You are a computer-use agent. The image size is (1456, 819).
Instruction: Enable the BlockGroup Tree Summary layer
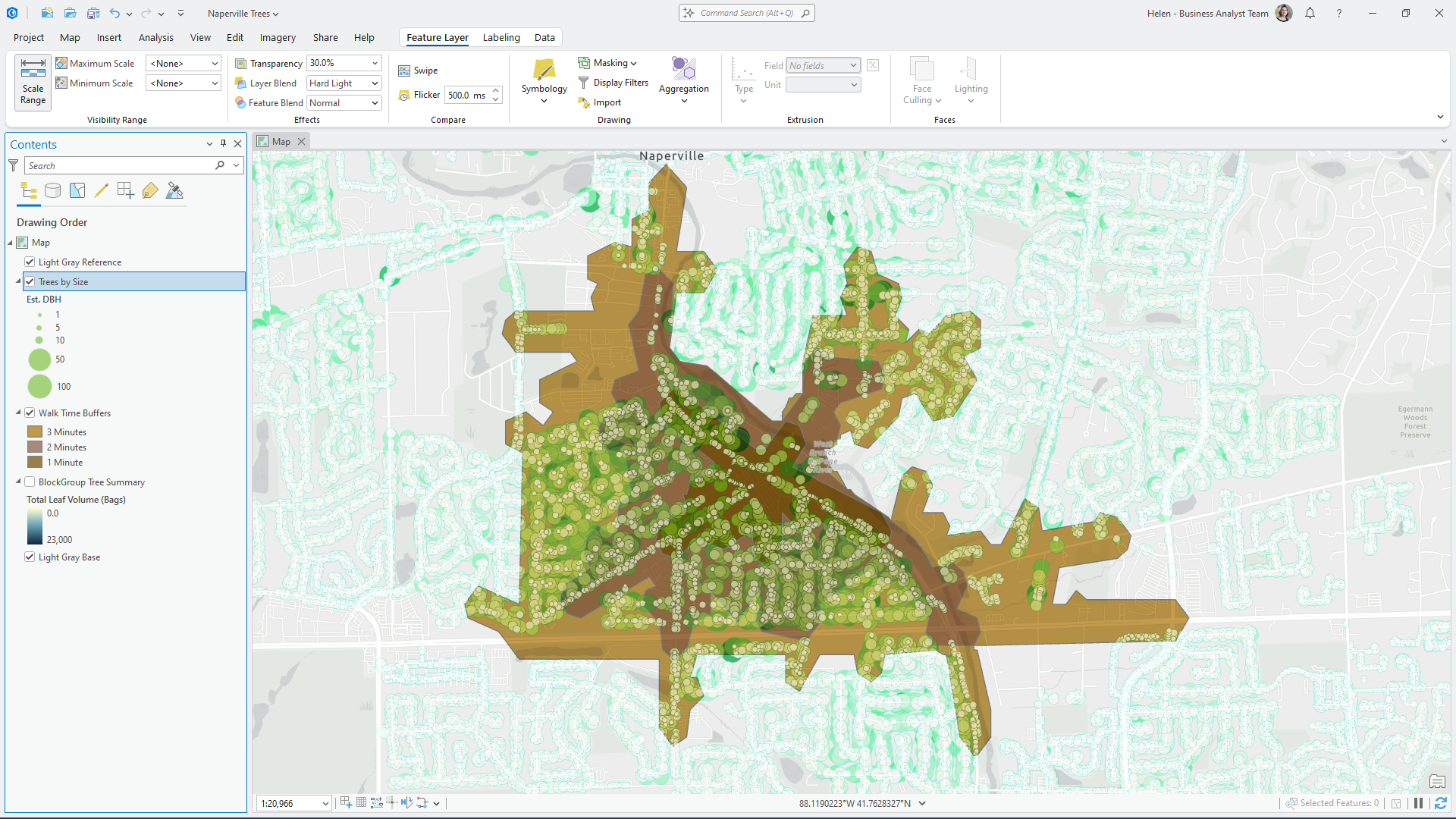(x=30, y=482)
